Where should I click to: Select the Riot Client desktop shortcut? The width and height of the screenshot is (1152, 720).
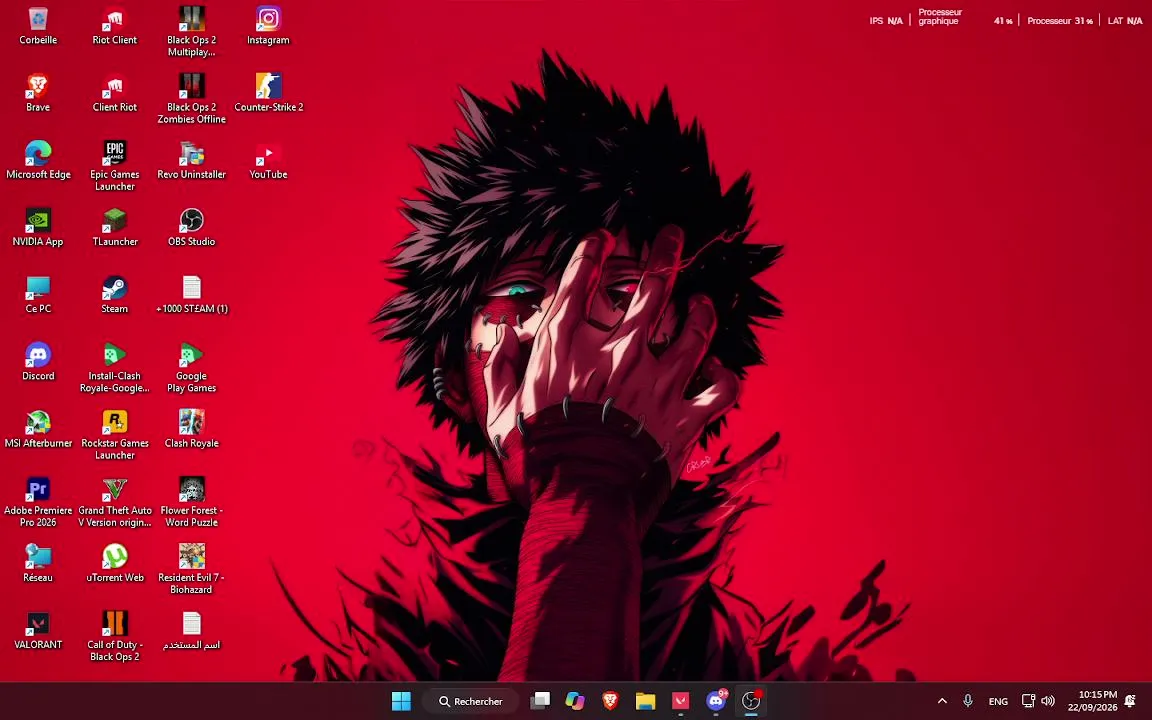coord(115,26)
